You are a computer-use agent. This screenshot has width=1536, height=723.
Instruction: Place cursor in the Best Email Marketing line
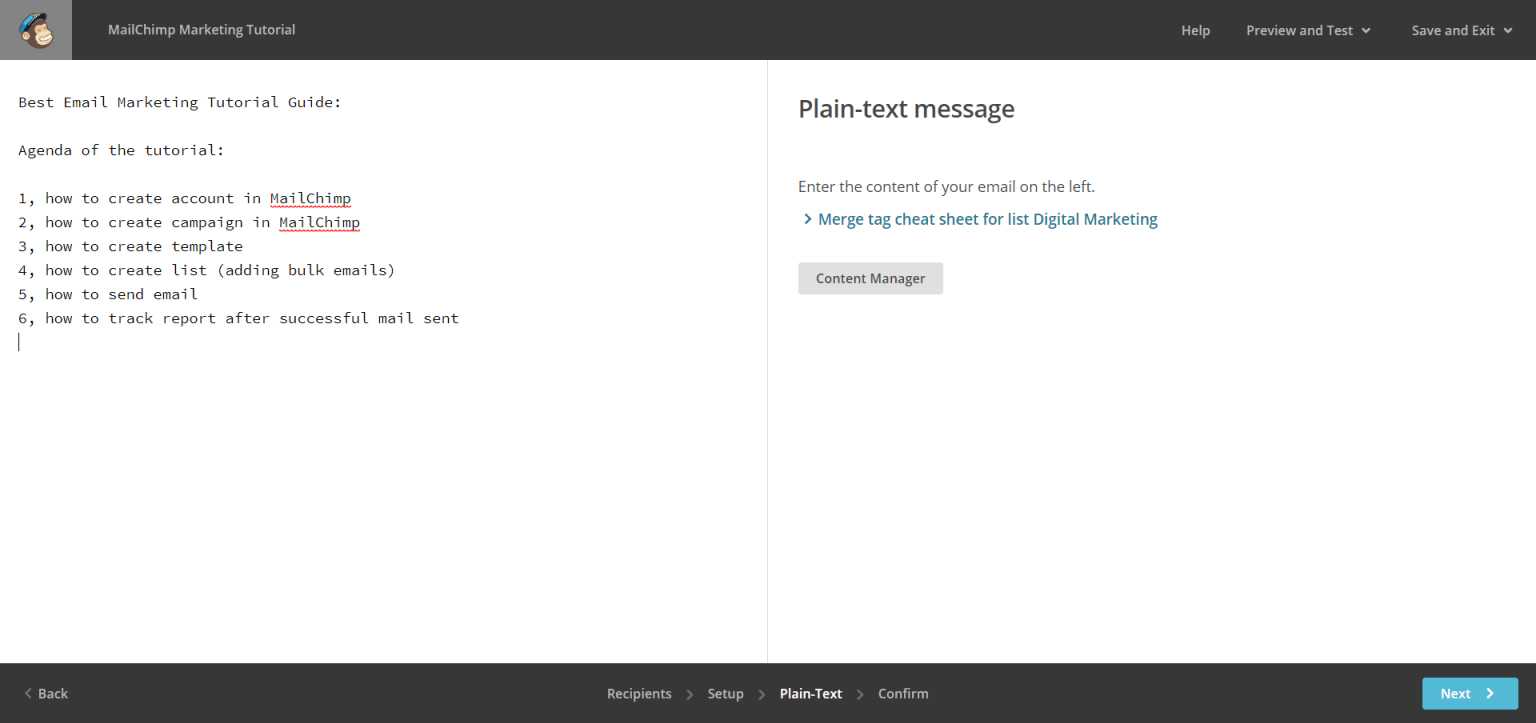tap(180, 102)
